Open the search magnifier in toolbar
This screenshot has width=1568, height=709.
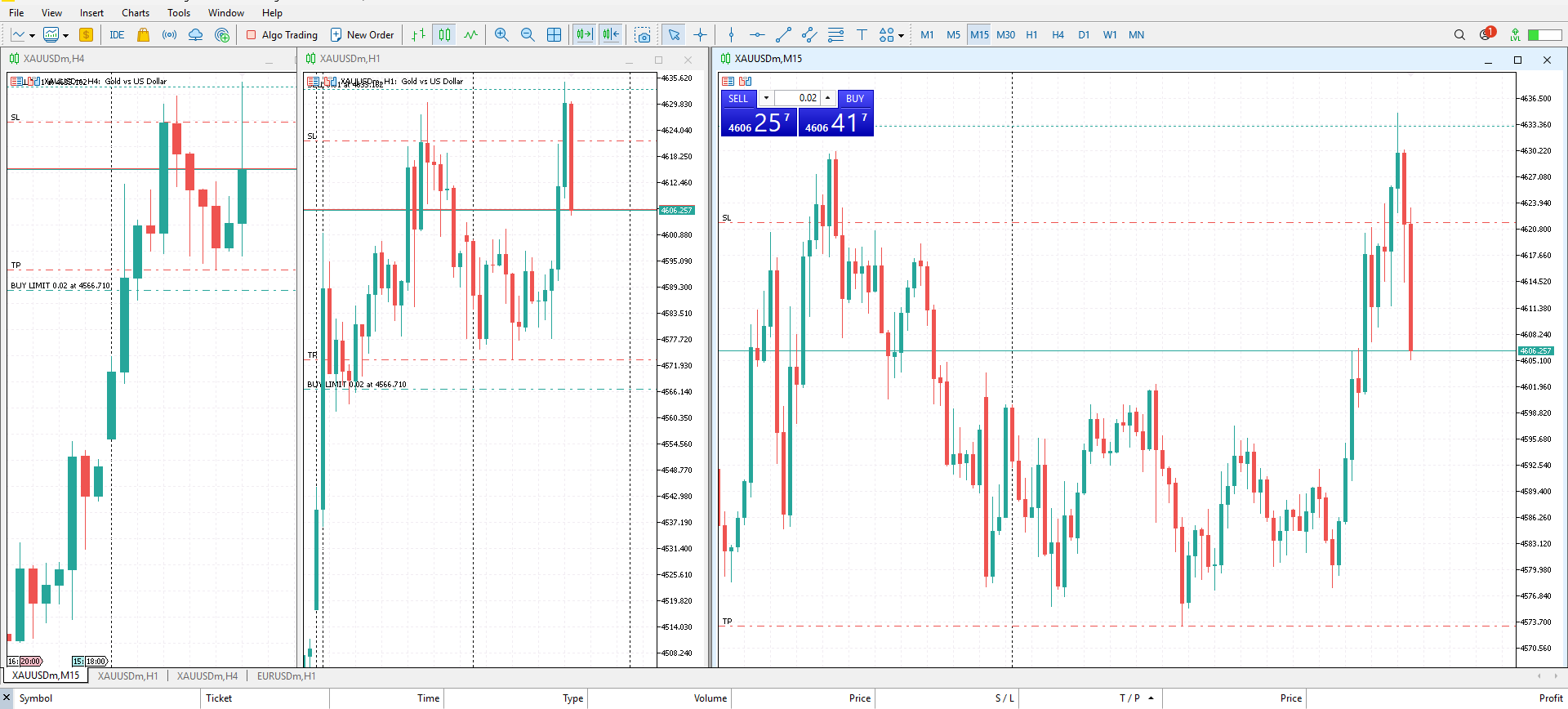[1459, 34]
